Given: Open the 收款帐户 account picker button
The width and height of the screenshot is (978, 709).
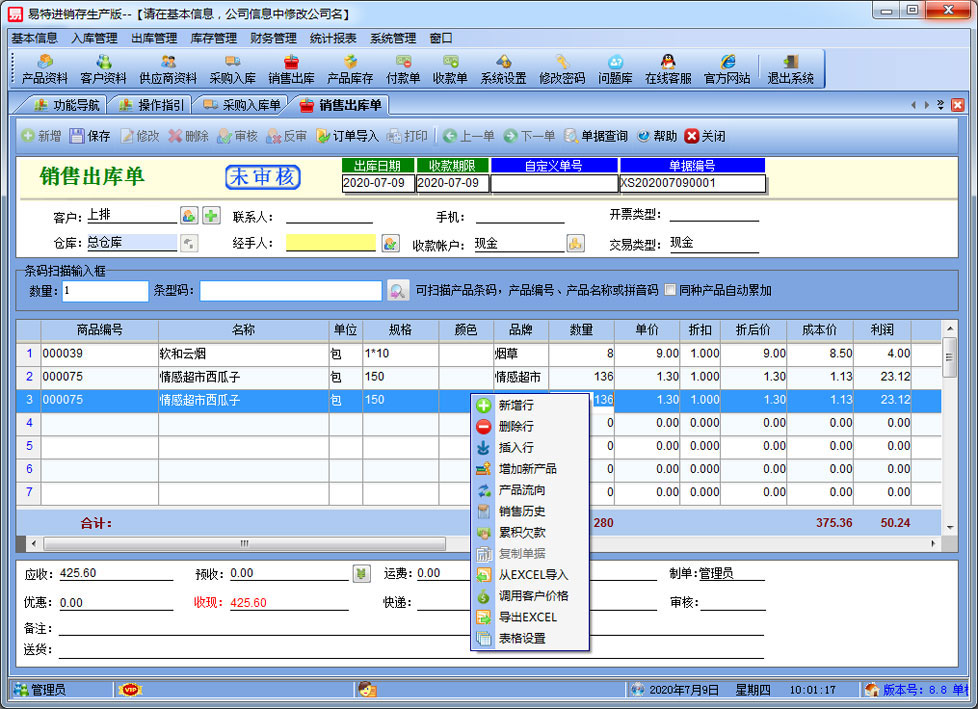Looking at the screenshot, I should point(575,243).
